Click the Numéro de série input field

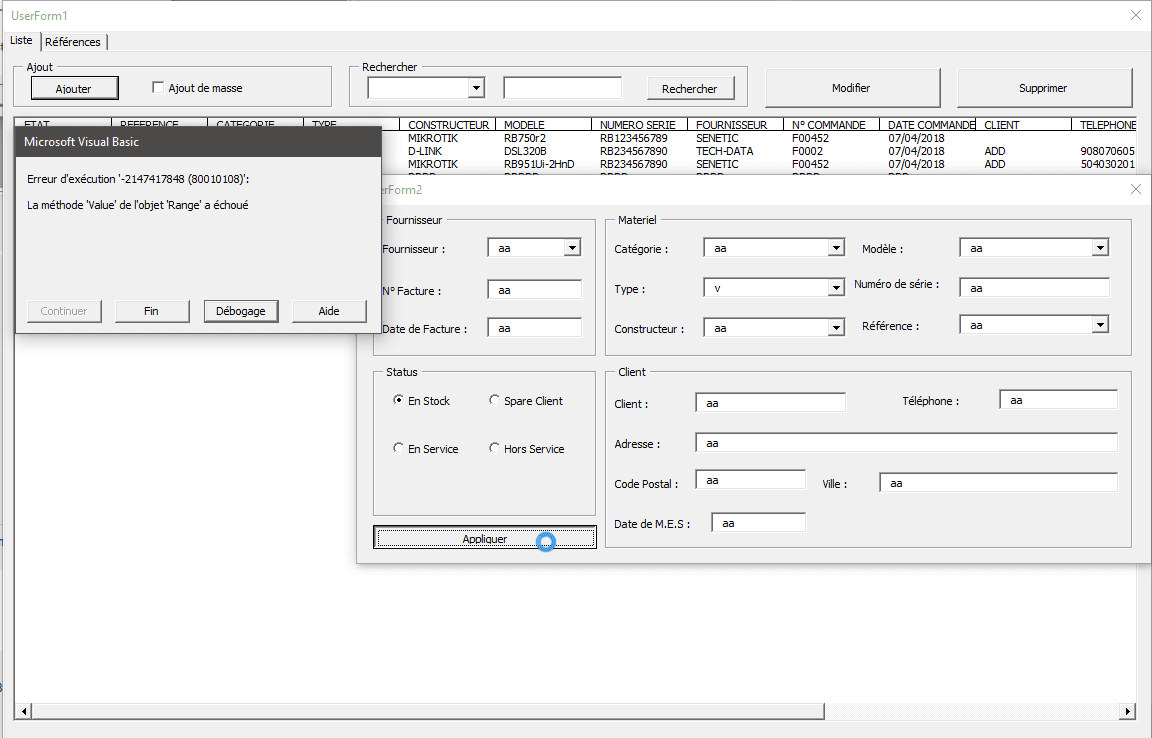1034,288
